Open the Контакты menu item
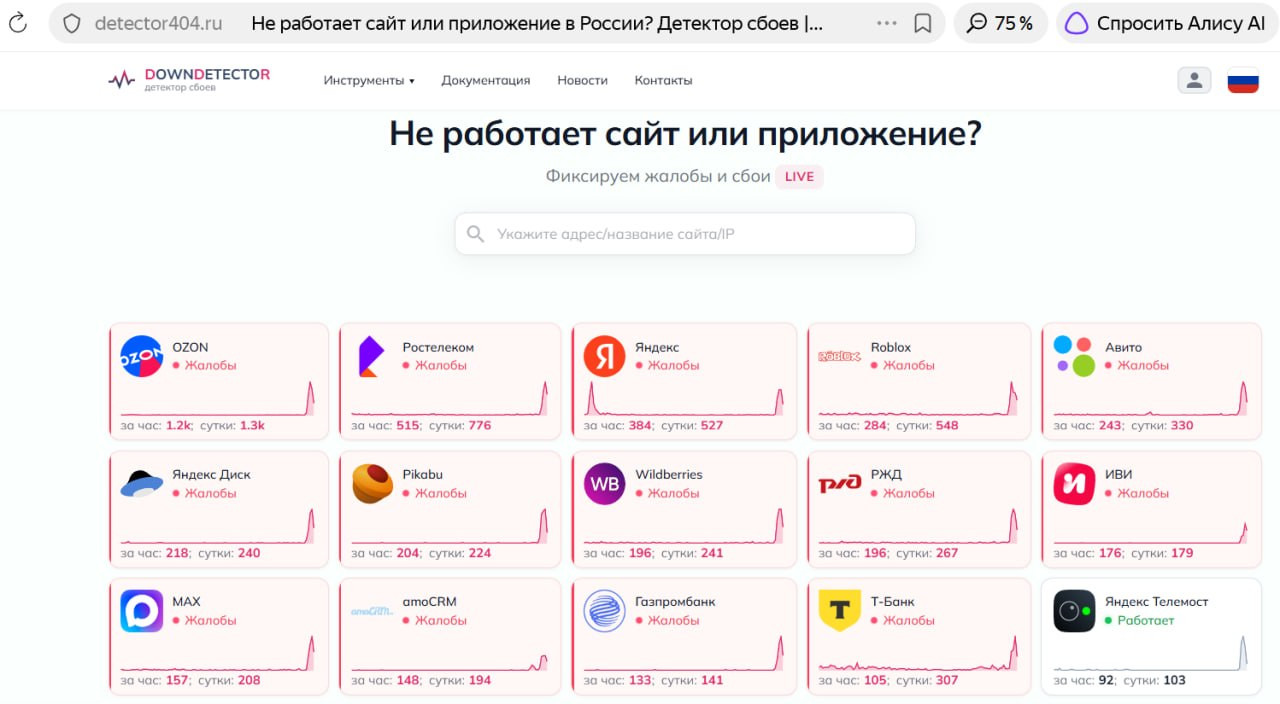This screenshot has height=704, width=1280. 663,80
